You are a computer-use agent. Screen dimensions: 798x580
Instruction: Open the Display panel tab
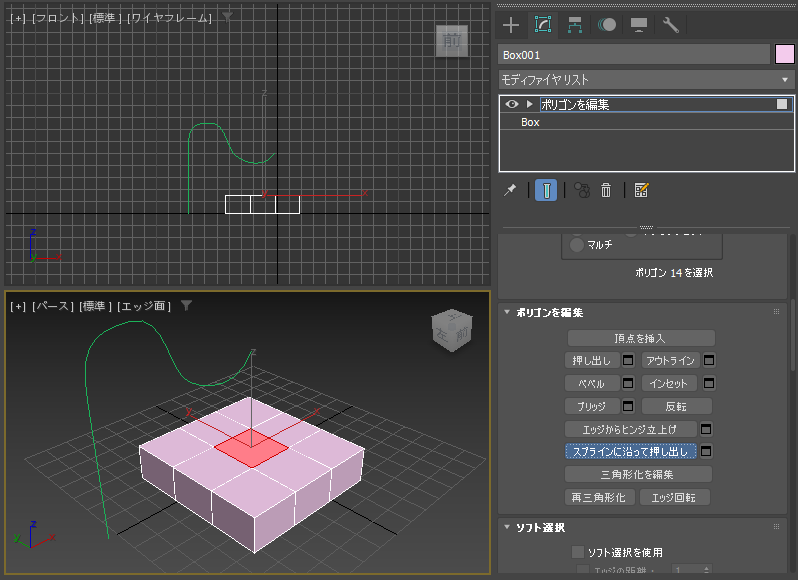[639, 25]
